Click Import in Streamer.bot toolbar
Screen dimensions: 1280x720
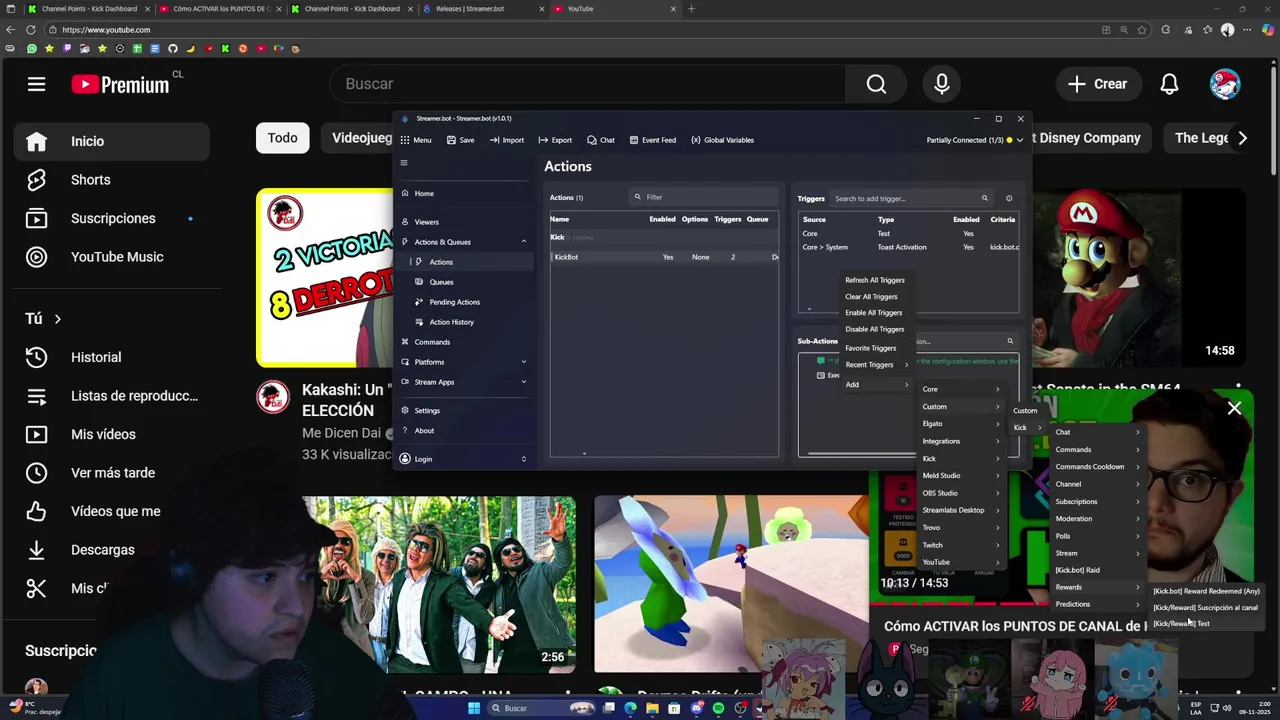pyautogui.click(x=507, y=140)
